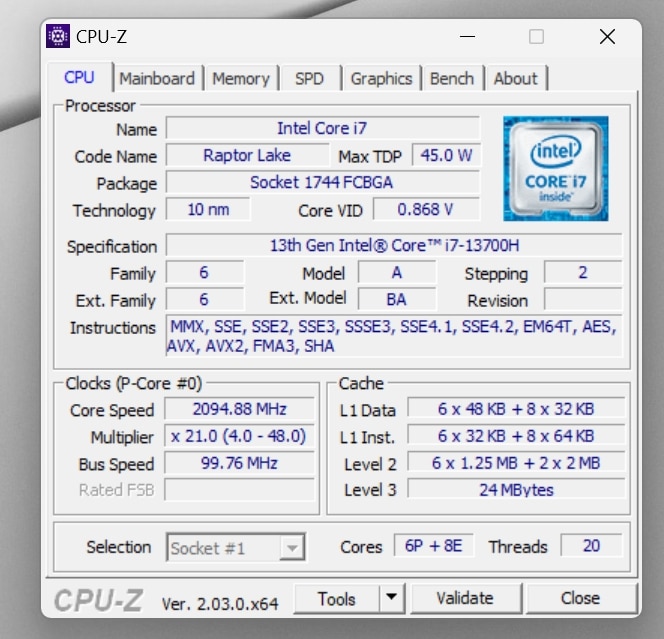664x639 pixels.
Task: Open the About tab
Action: pyautogui.click(x=516, y=78)
